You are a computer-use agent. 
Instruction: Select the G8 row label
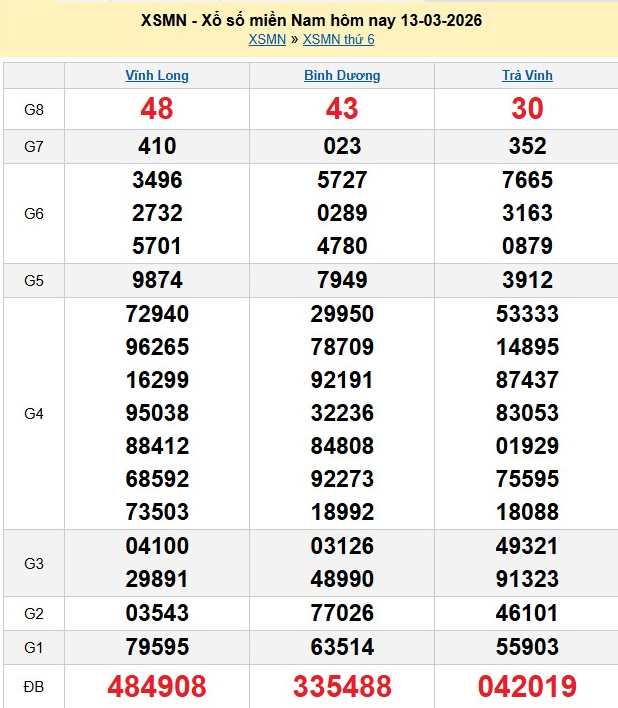(x=34, y=110)
